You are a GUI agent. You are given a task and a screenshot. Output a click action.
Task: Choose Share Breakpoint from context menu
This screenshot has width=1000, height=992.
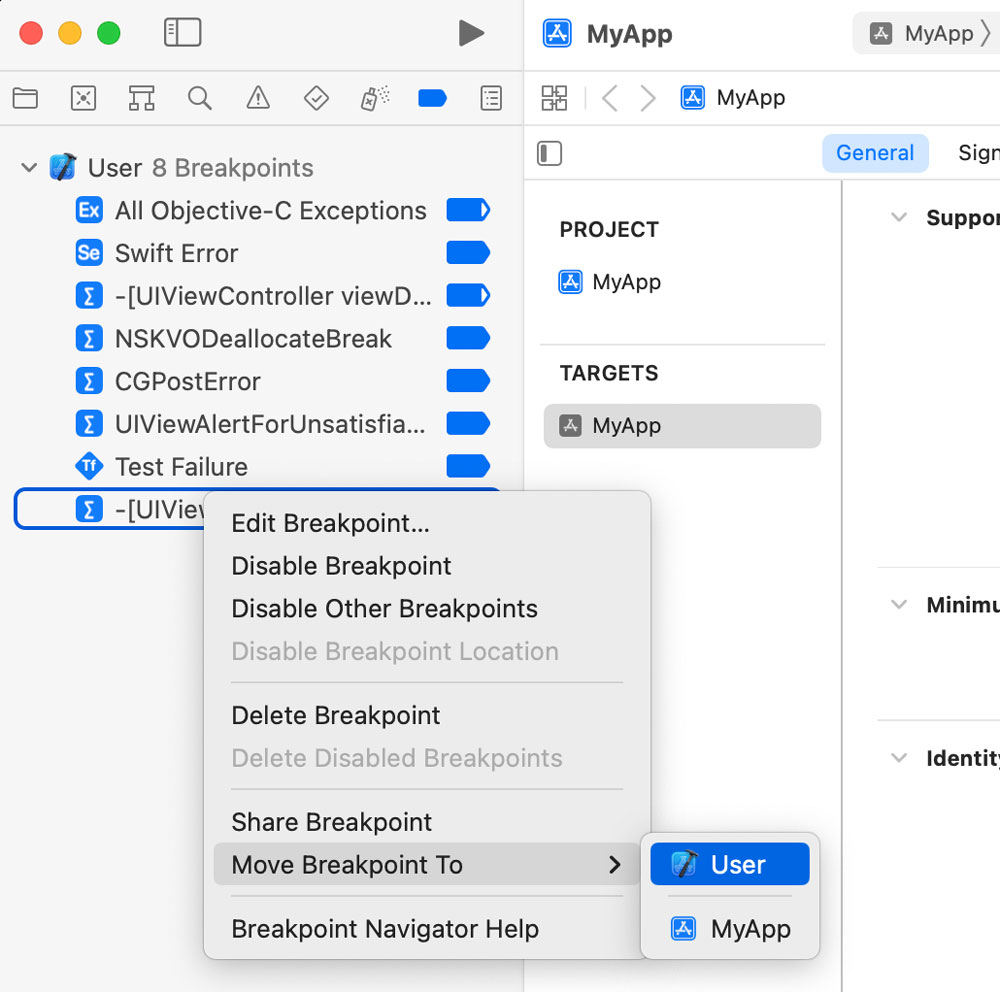click(427, 822)
